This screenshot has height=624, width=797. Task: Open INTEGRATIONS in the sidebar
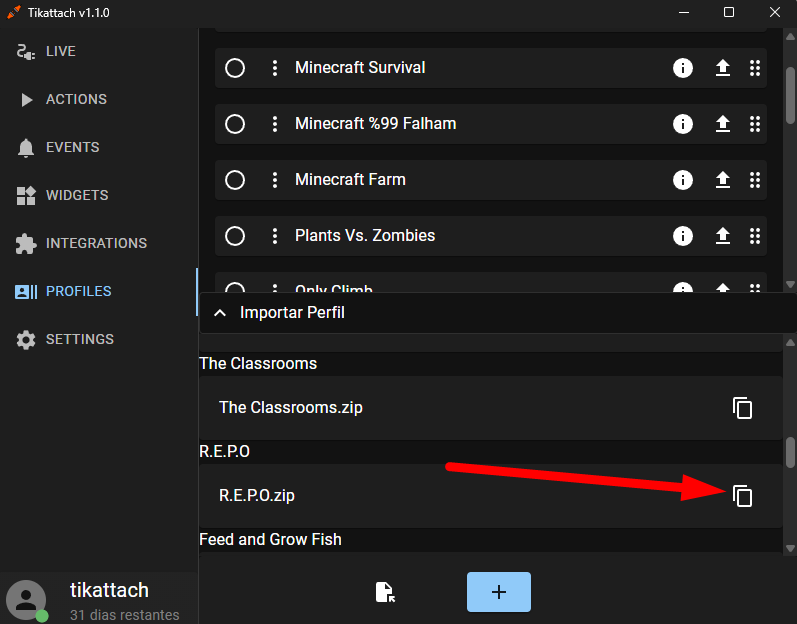click(99, 243)
